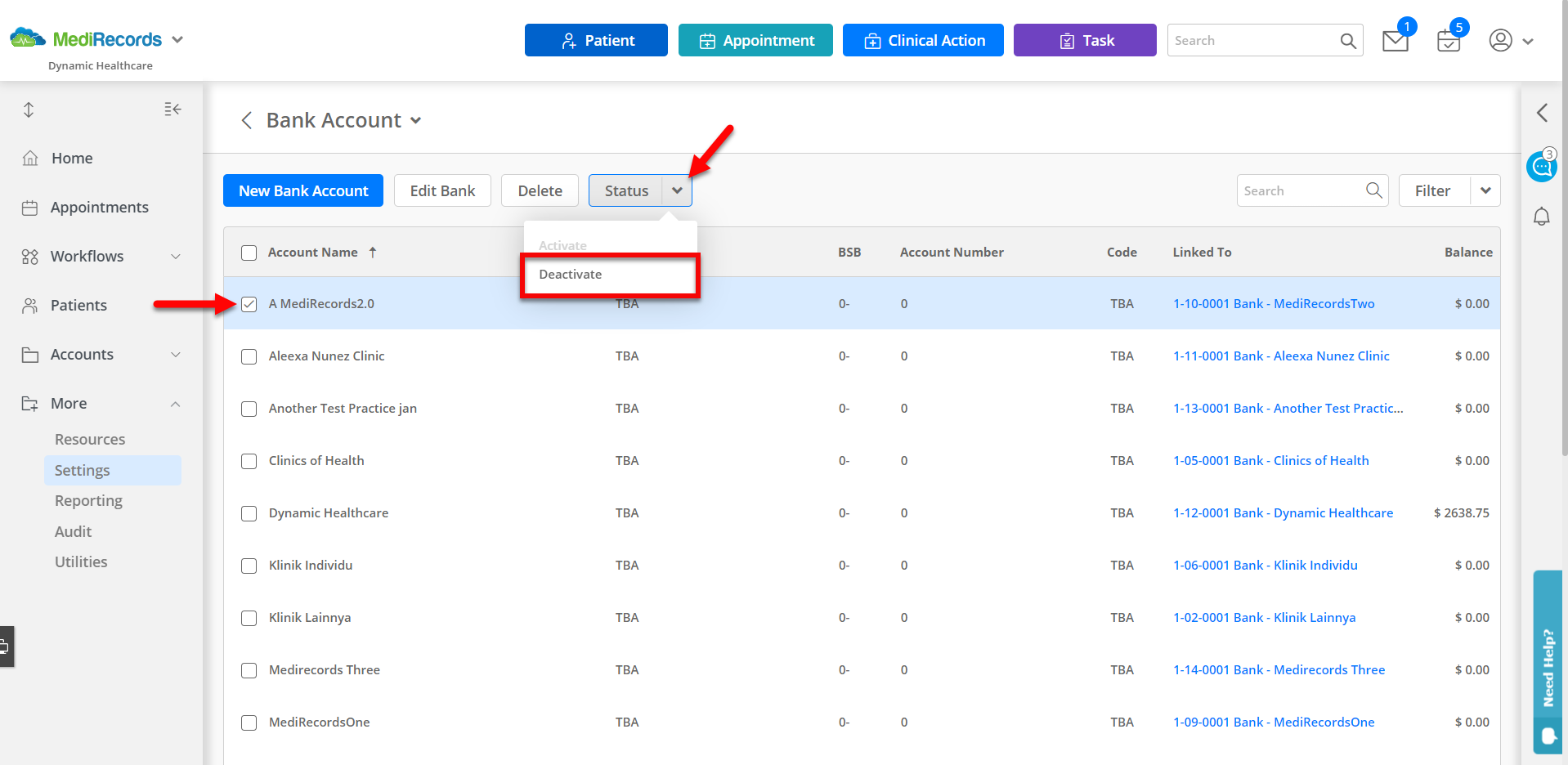1568x765 pixels.
Task: Click the screen-share tab on left edge
Action: pyautogui.click(x=7, y=646)
